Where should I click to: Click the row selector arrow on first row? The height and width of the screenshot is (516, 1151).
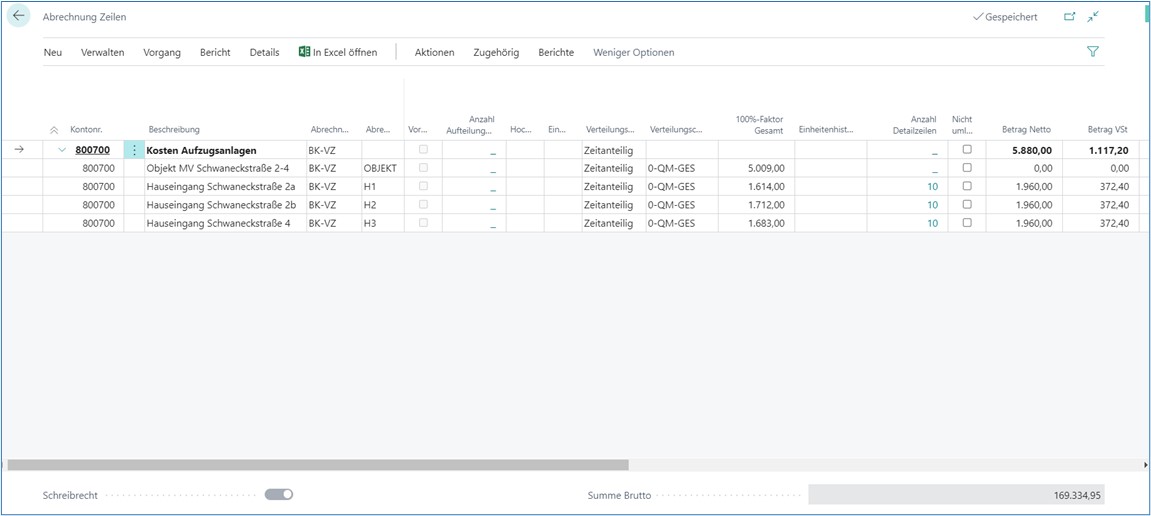point(20,150)
